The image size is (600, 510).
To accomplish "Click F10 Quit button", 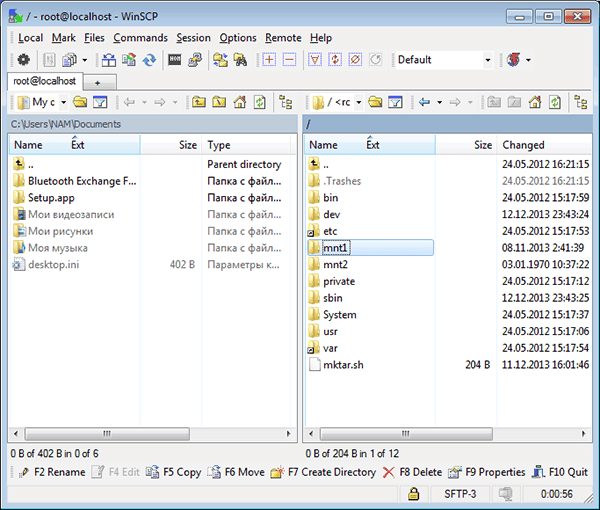I will coord(560,472).
